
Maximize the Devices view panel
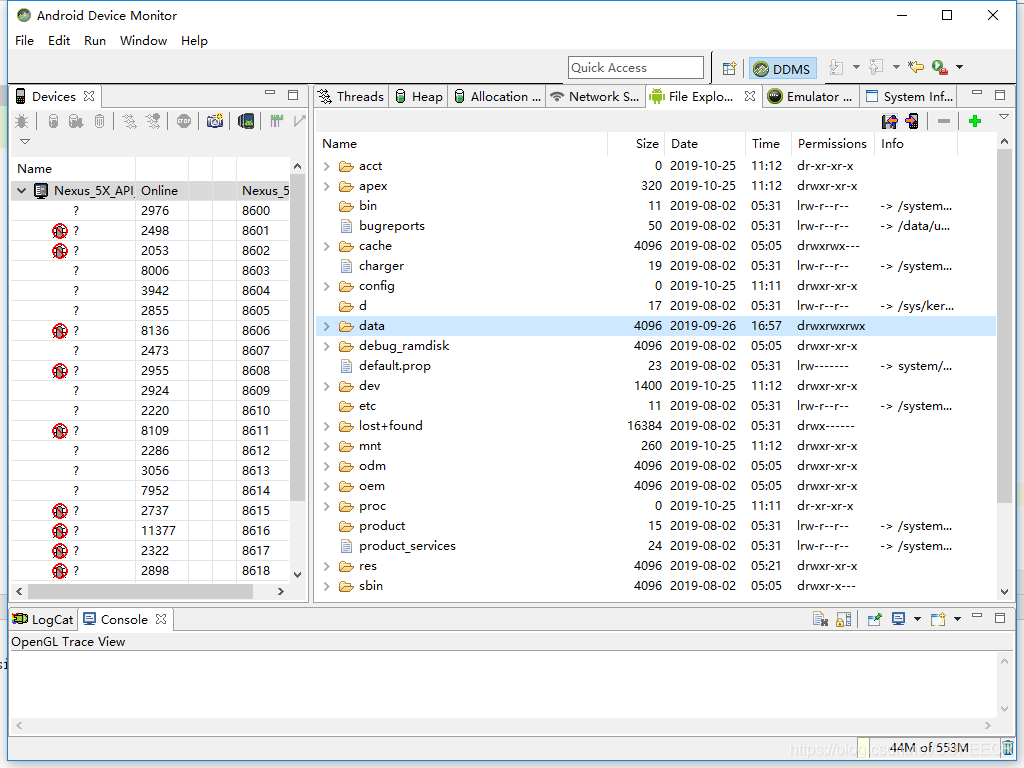click(293, 95)
